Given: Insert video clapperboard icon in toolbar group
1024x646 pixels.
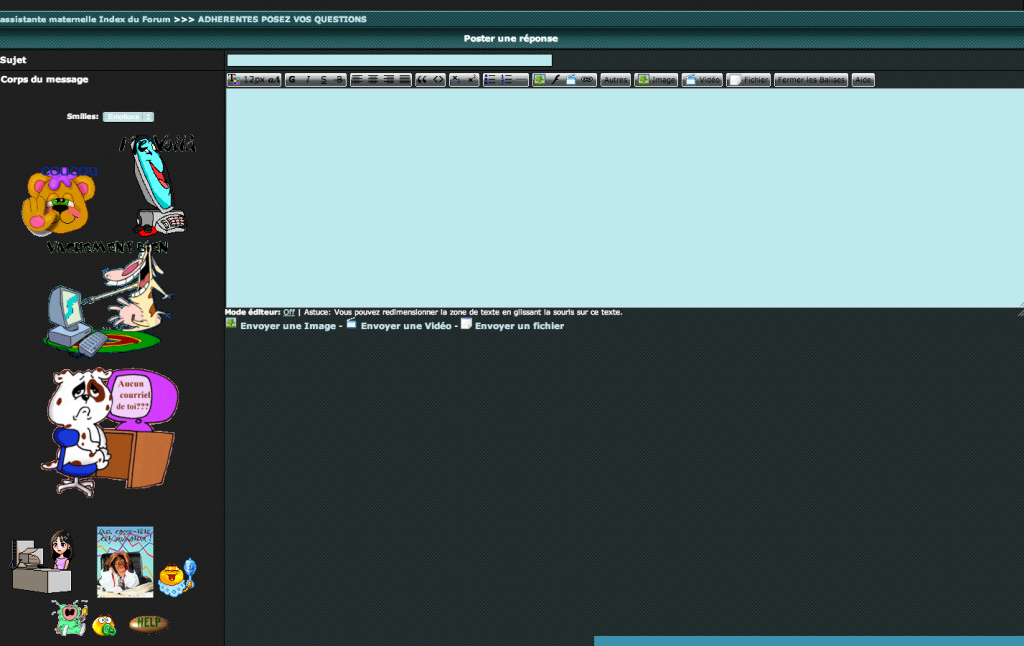Looking at the screenshot, I should tap(571, 80).
